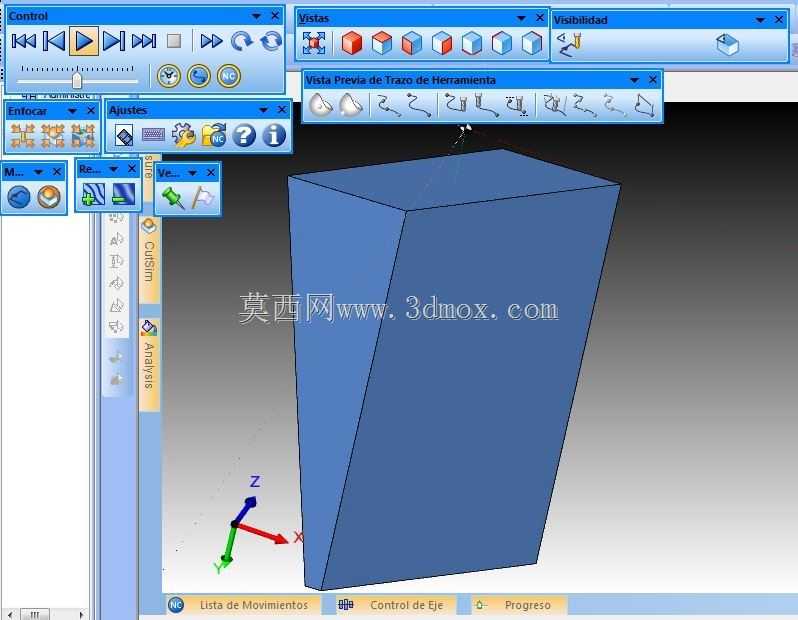Open the Control panel dropdown arrow
Screen dimensions: 798x620
(x=256, y=16)
